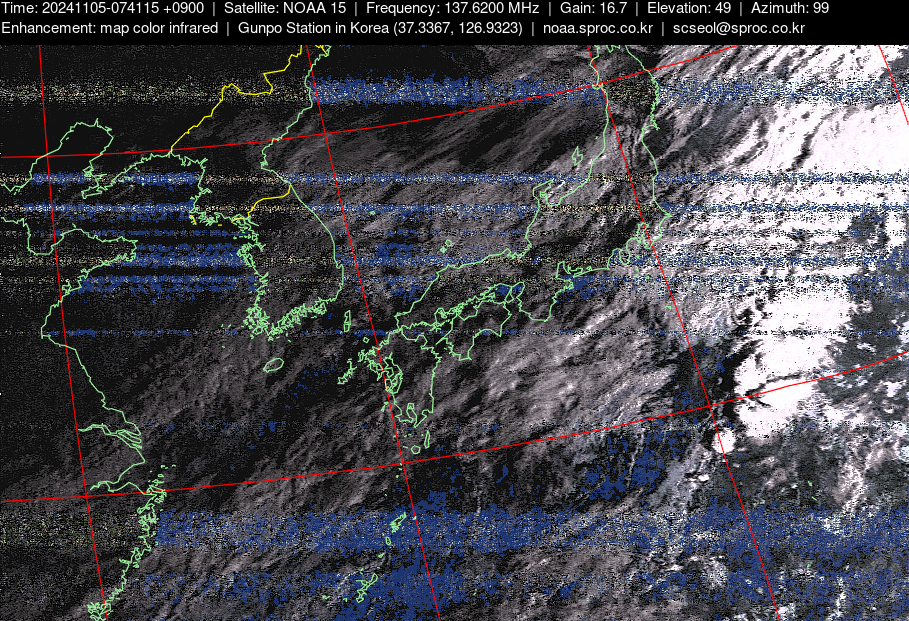Viewport: 909px width, 621px height.
Task: Click the Sado Island outline off Japan
Action: [577, 155]
